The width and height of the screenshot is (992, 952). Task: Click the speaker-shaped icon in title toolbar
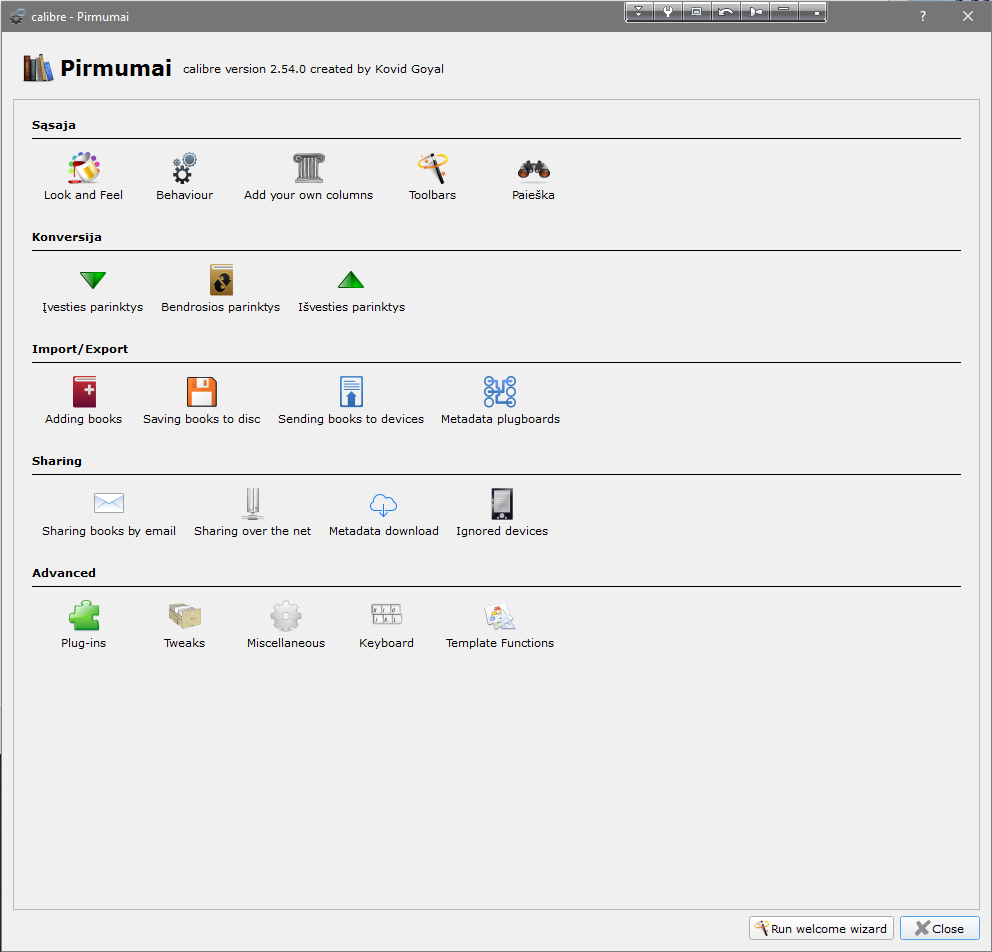(x=755, y=11)
